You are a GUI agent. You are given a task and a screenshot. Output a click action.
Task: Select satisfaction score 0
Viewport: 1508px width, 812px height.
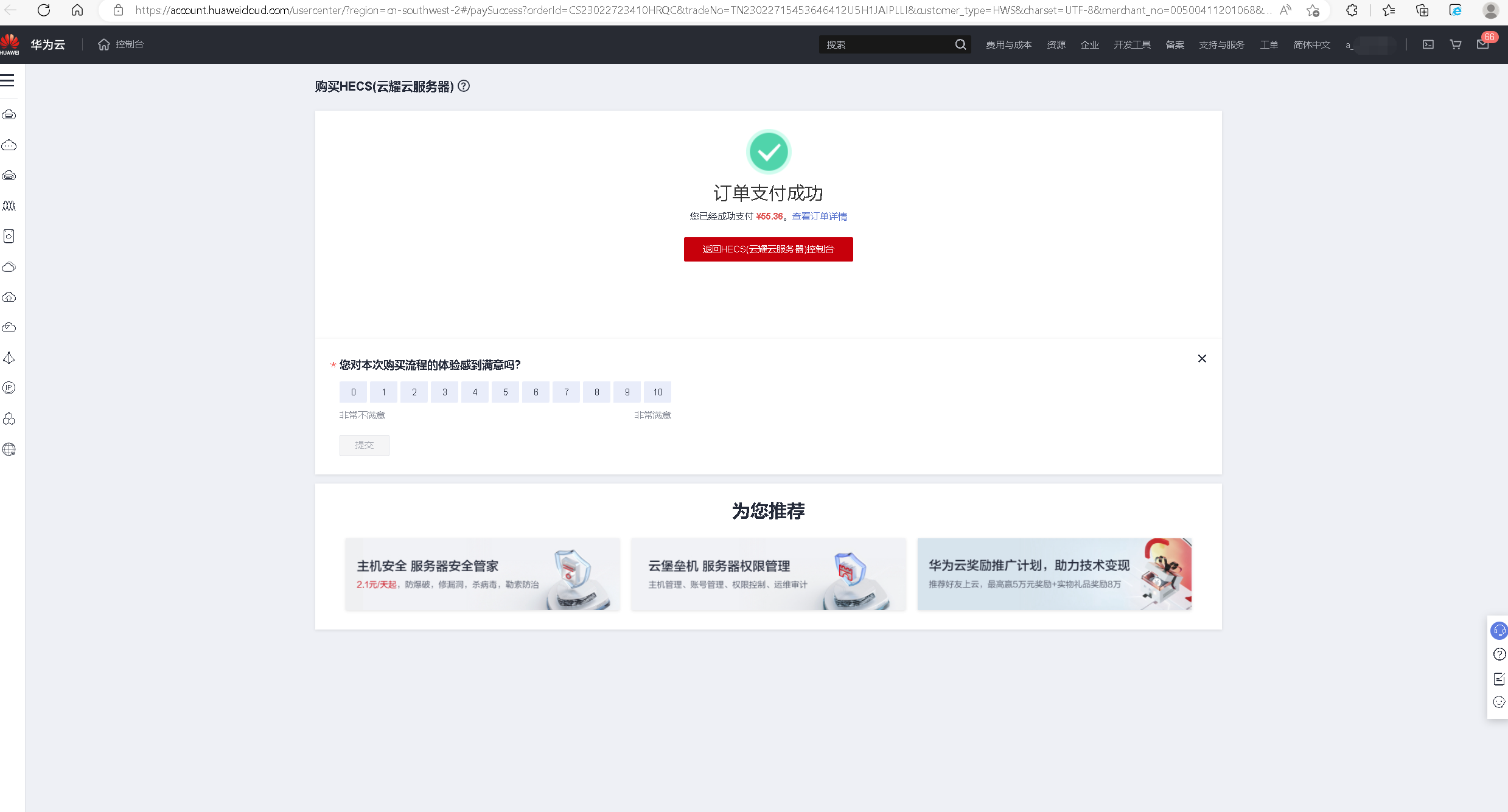[x=353, y=392]
